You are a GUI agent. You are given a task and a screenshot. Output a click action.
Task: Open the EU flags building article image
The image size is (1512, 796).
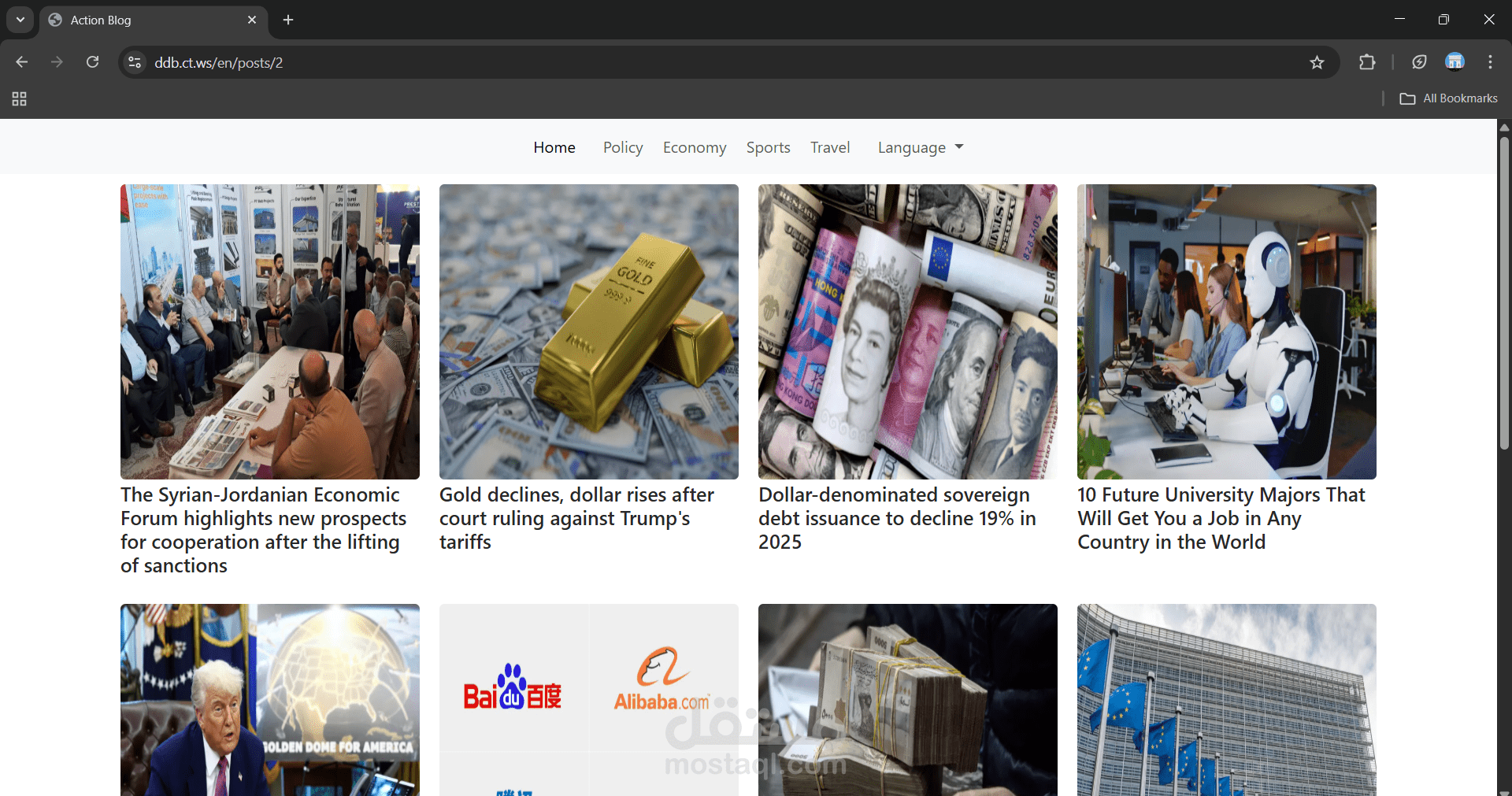(x=1227, y=700)
